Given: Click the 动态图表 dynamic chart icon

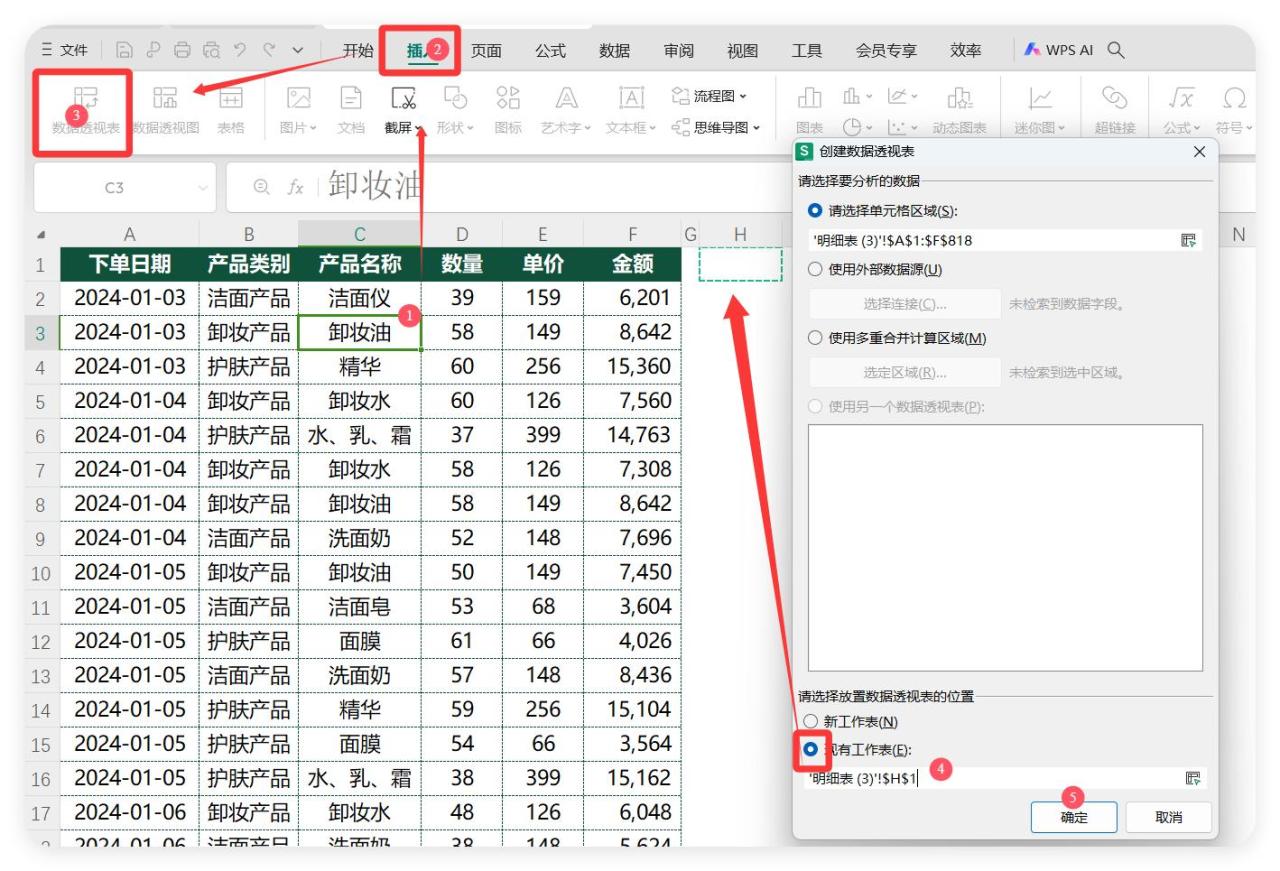Looking at the screenshot, I should tap(958, 98).
